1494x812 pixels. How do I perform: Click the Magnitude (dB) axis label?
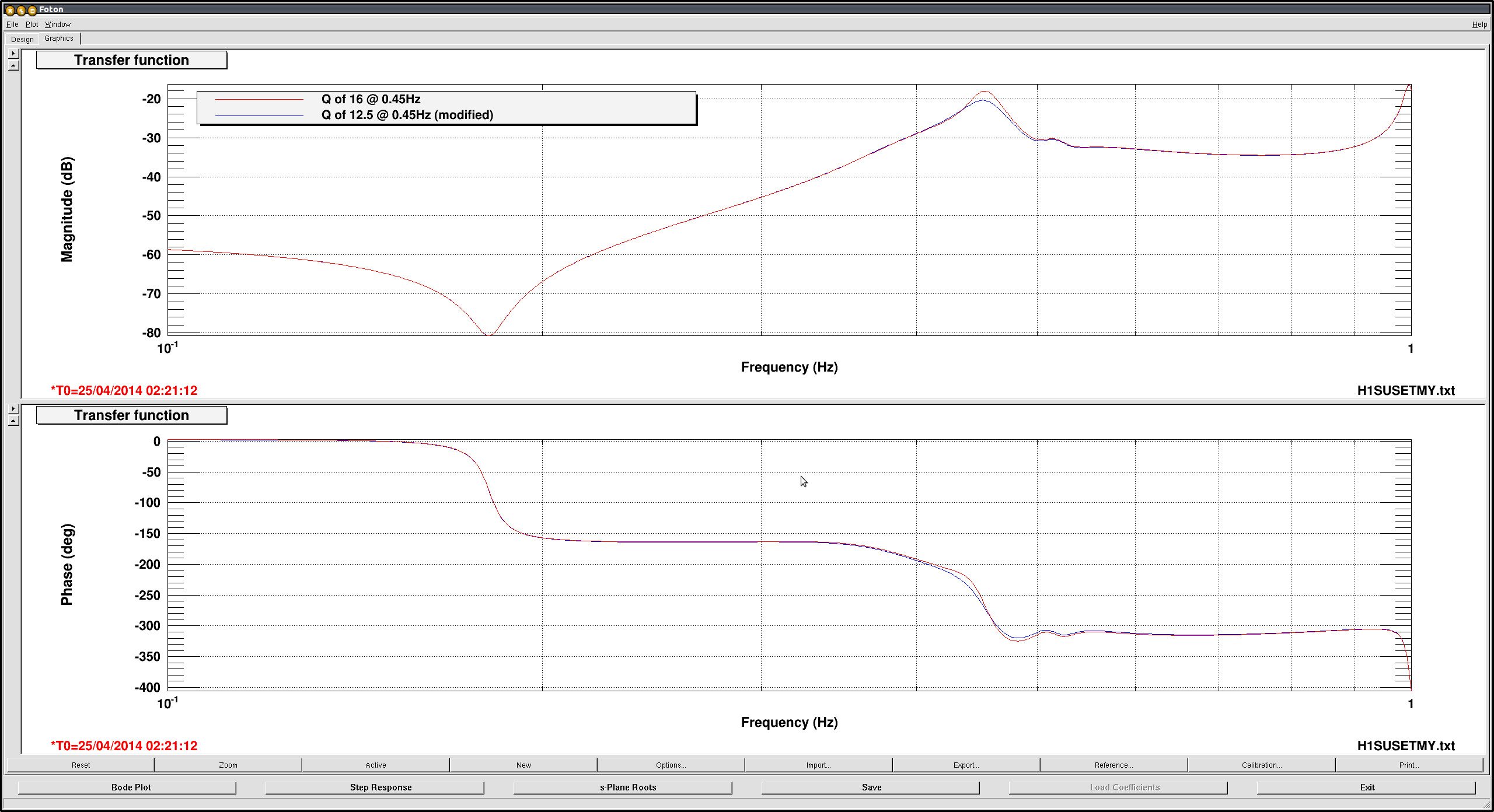click(x=67, y=209)
